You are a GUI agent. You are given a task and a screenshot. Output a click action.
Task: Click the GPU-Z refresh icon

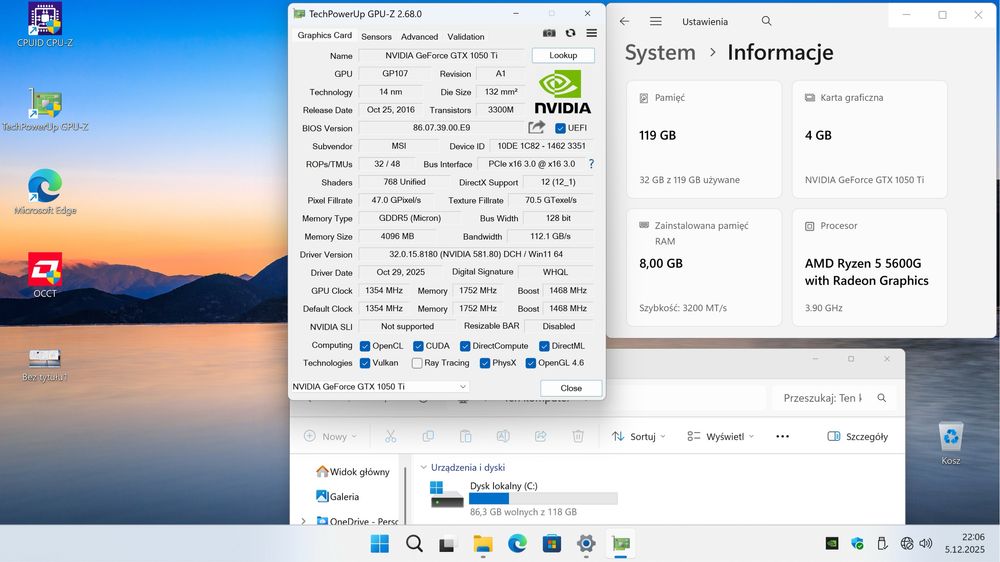pos(570,33)
